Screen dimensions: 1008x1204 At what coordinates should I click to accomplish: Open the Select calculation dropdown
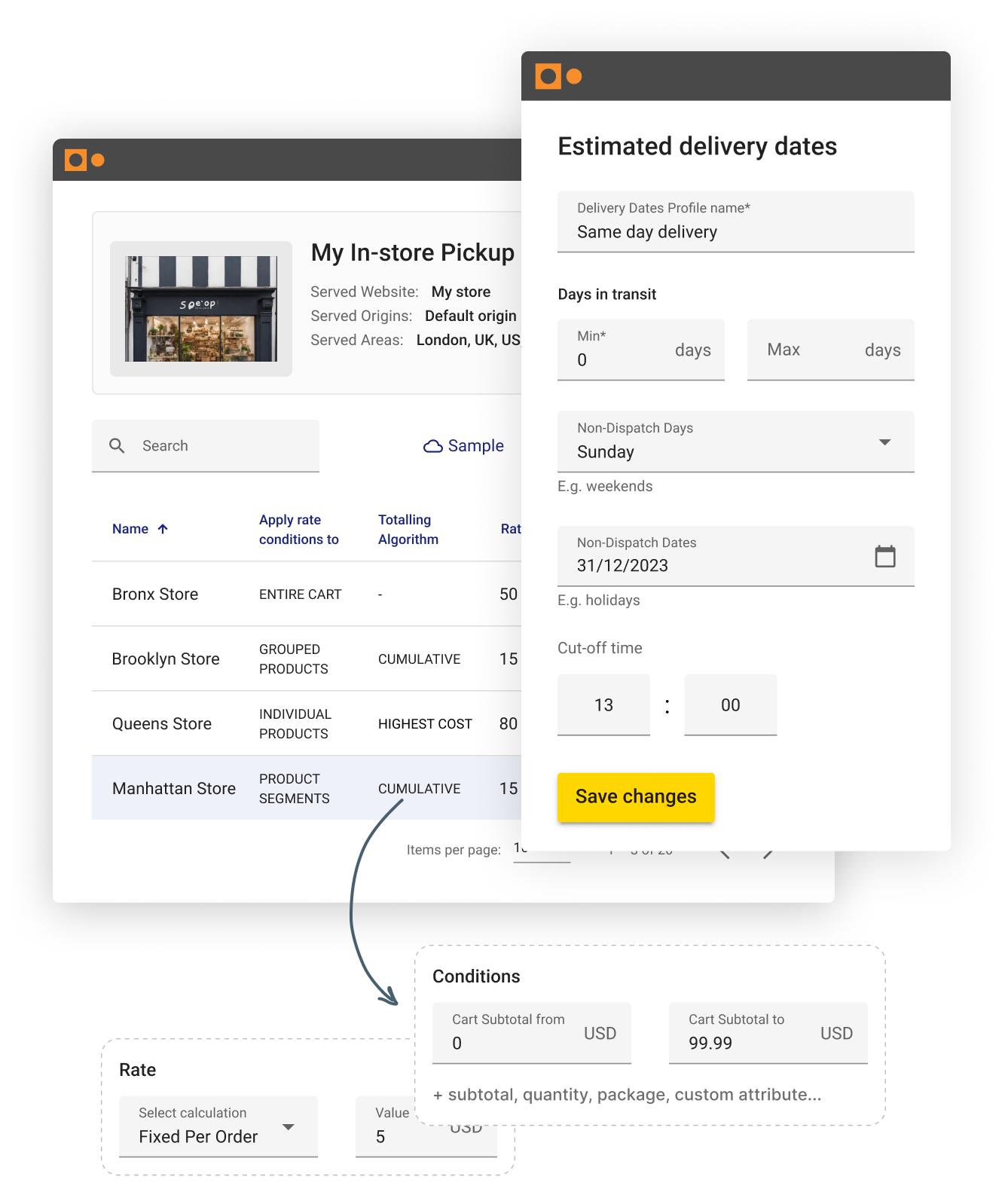290,1128
